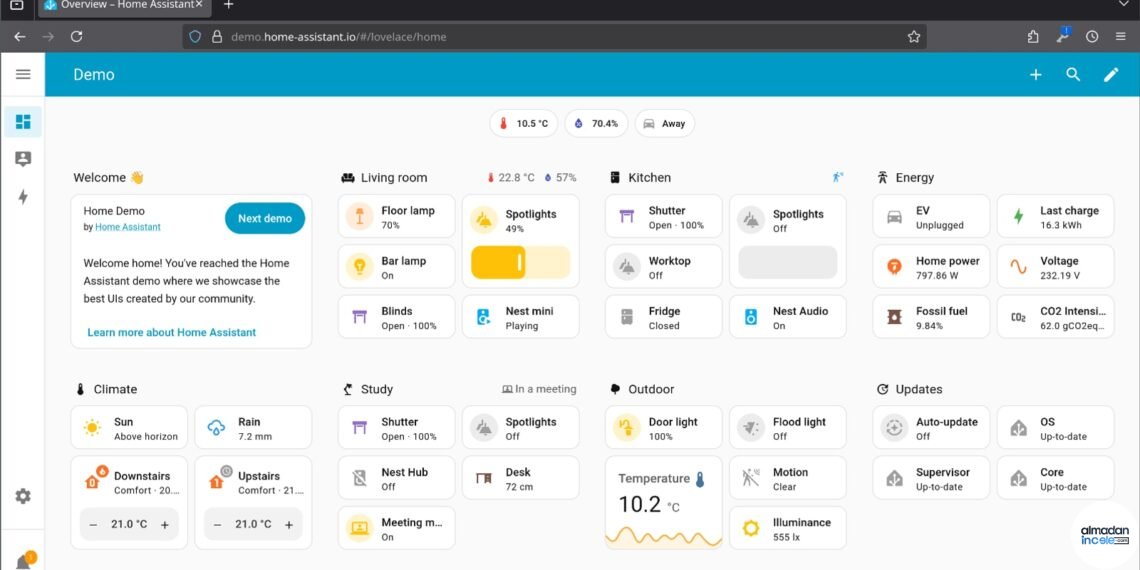Increase Downstairs temperature with plus

(165, 525)
